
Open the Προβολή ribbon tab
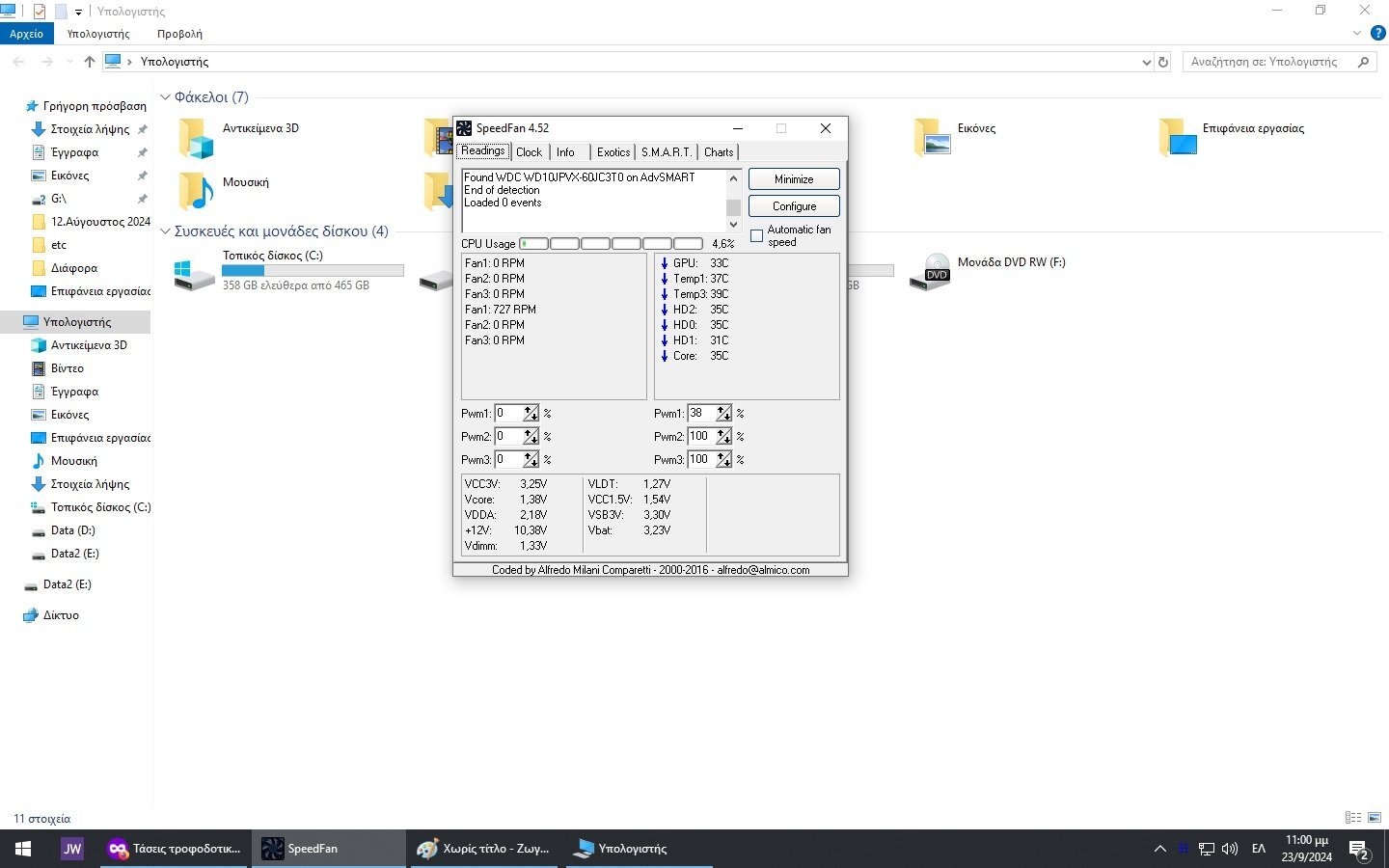179,34
